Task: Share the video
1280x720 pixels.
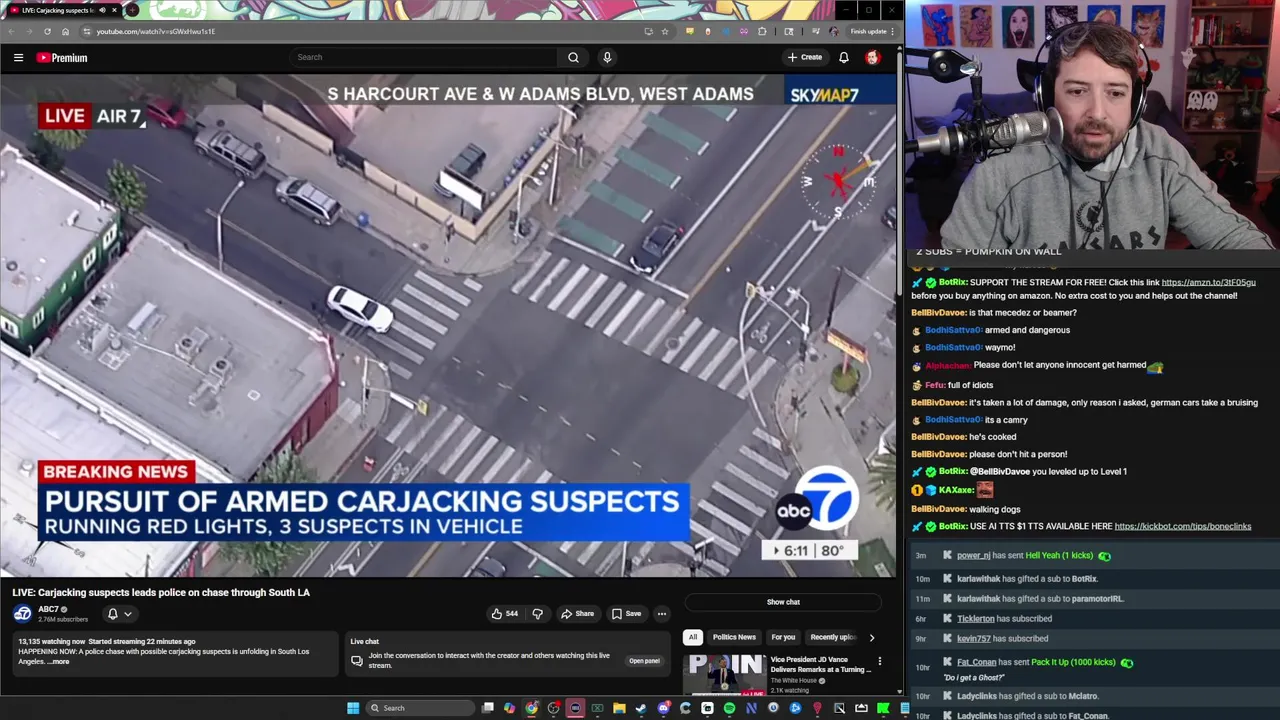Action: (x=577, y=614)
